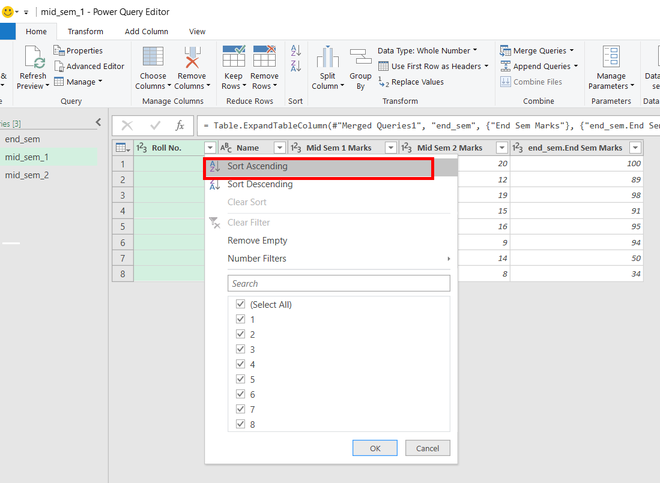This screenshot has height=483, width=660.
Task: Select the end_sem query
Action: [49, 139]
